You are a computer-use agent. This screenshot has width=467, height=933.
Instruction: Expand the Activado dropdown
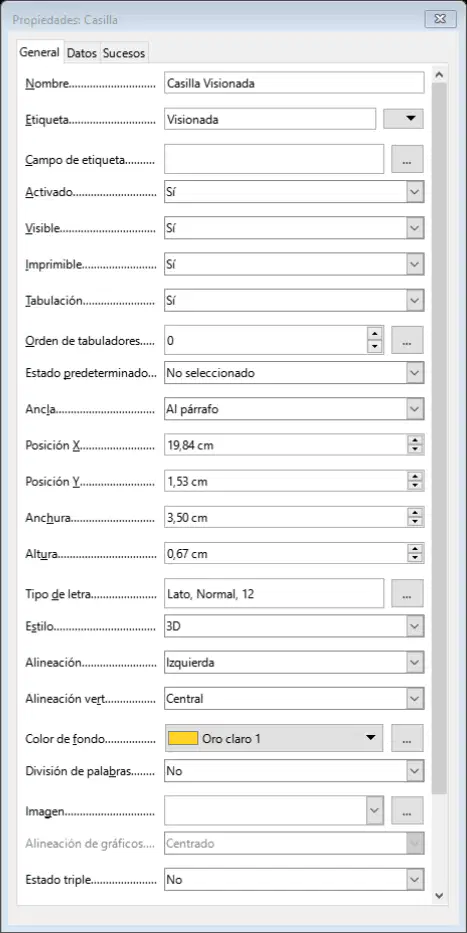(x=415, y=192)
